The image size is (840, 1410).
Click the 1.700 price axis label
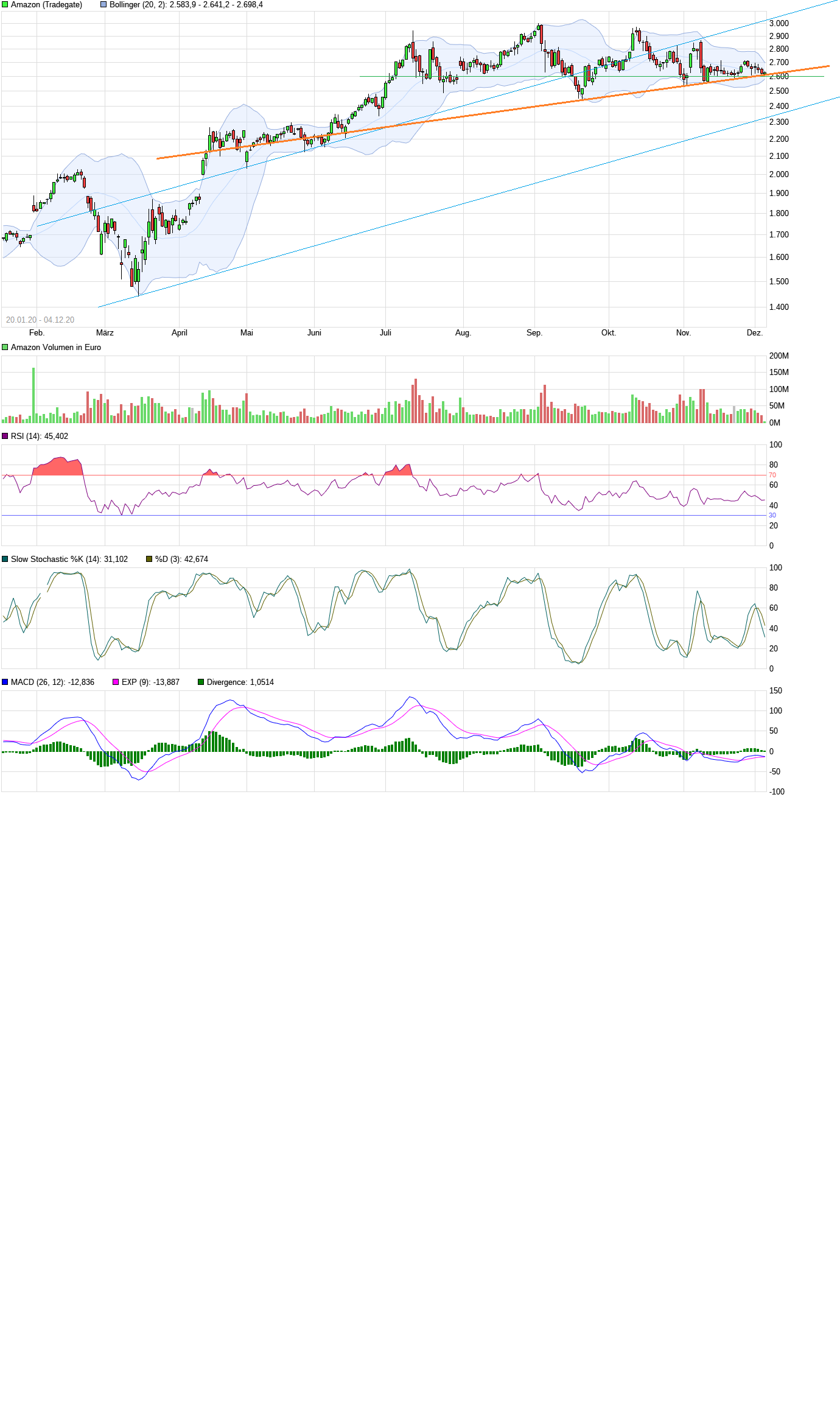[779, 235]
